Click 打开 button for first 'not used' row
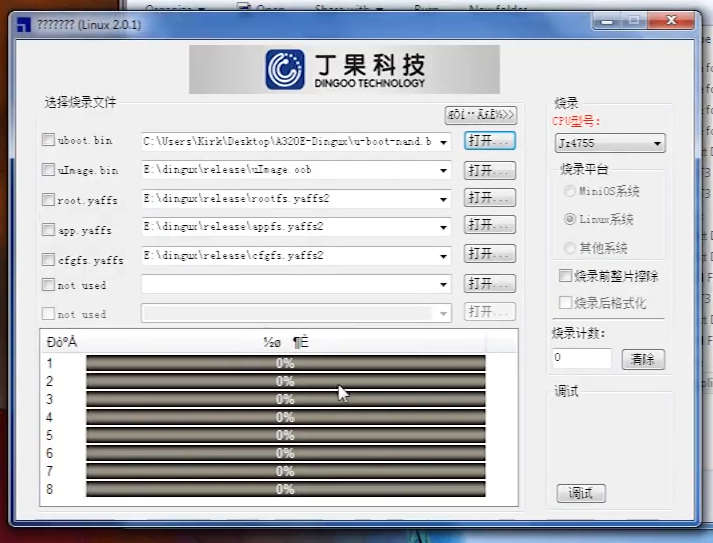Viewport: 713px width, 543px height. point(490,283)
